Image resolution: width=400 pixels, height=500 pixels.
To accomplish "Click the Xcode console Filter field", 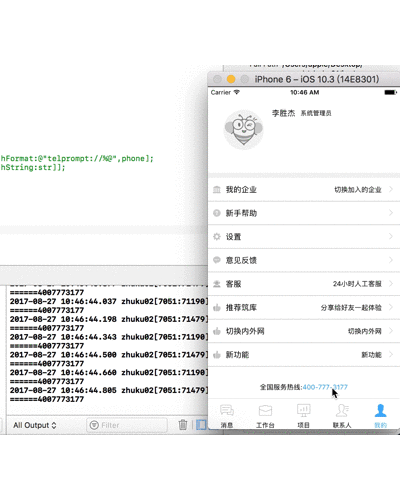I will 127,425.
